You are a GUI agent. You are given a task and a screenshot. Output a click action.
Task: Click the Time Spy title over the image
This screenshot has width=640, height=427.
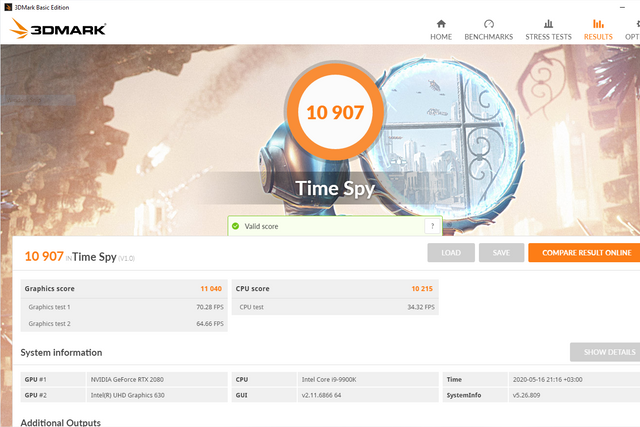335,188
